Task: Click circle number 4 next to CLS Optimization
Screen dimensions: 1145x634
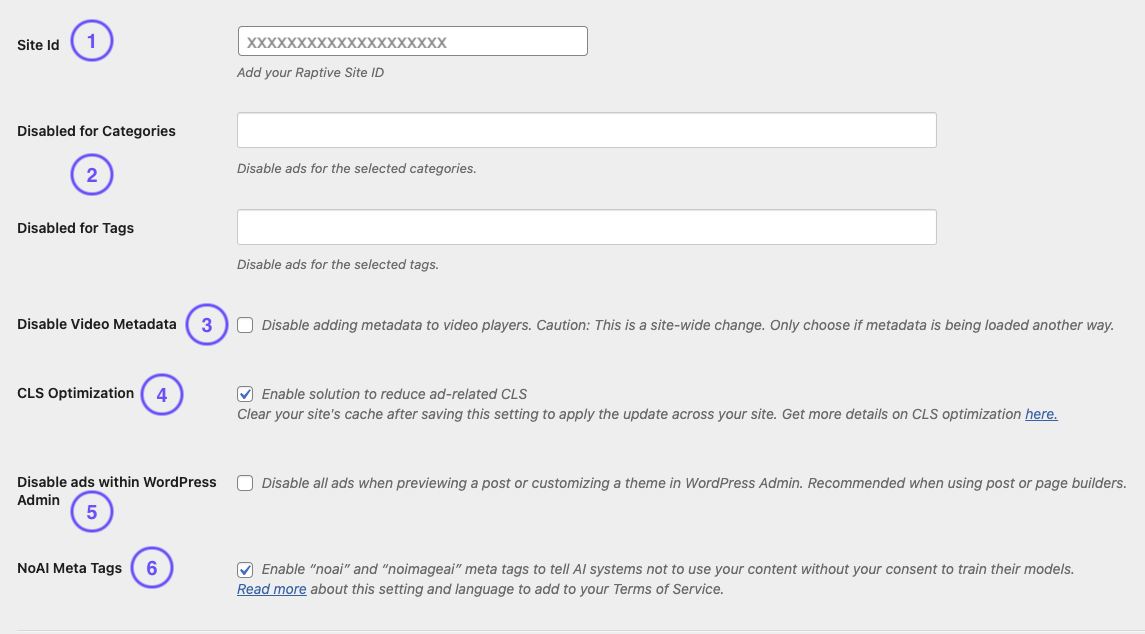Action: tap(162, 394)
